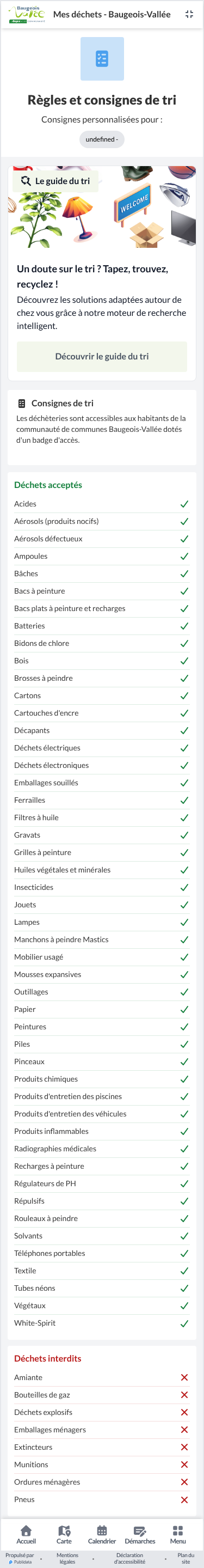Click the red cross beside Pneus
Screen dimensions: 204x1568
click(184, 1499)
